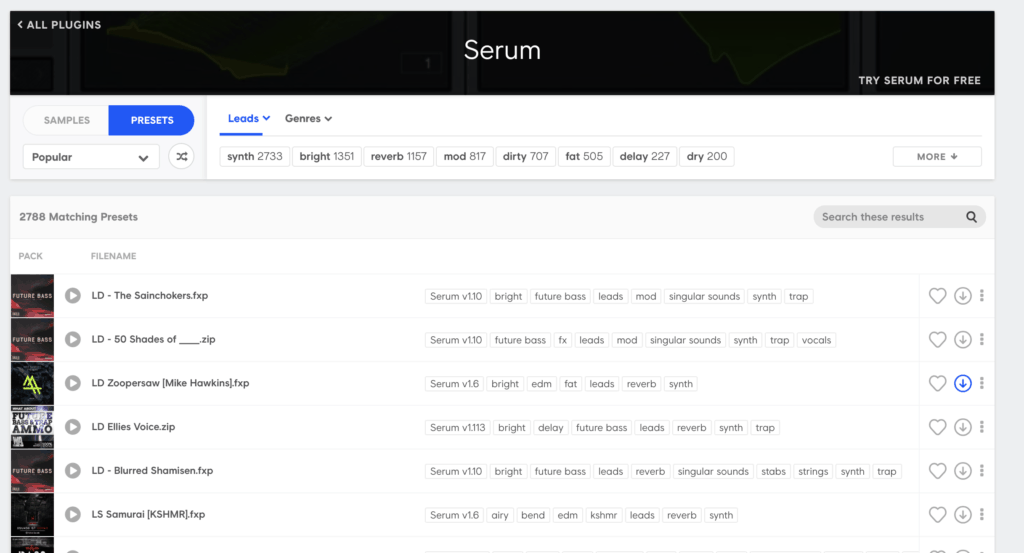Open more options for LD - The Sainchokers.fxp
This screenshot has width=1024, height=553.
click(982, 296)
